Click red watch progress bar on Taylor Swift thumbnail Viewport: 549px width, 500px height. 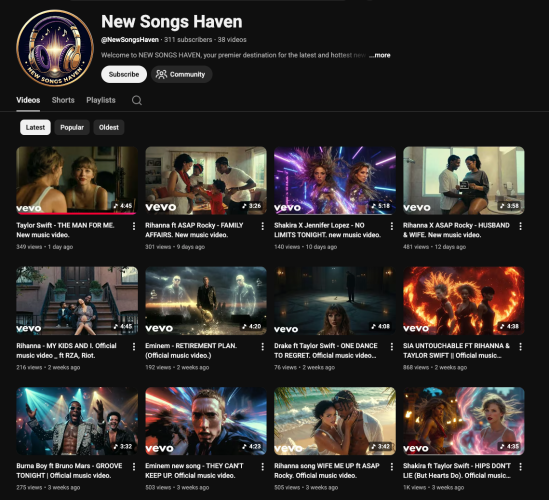tap(77, 213)
